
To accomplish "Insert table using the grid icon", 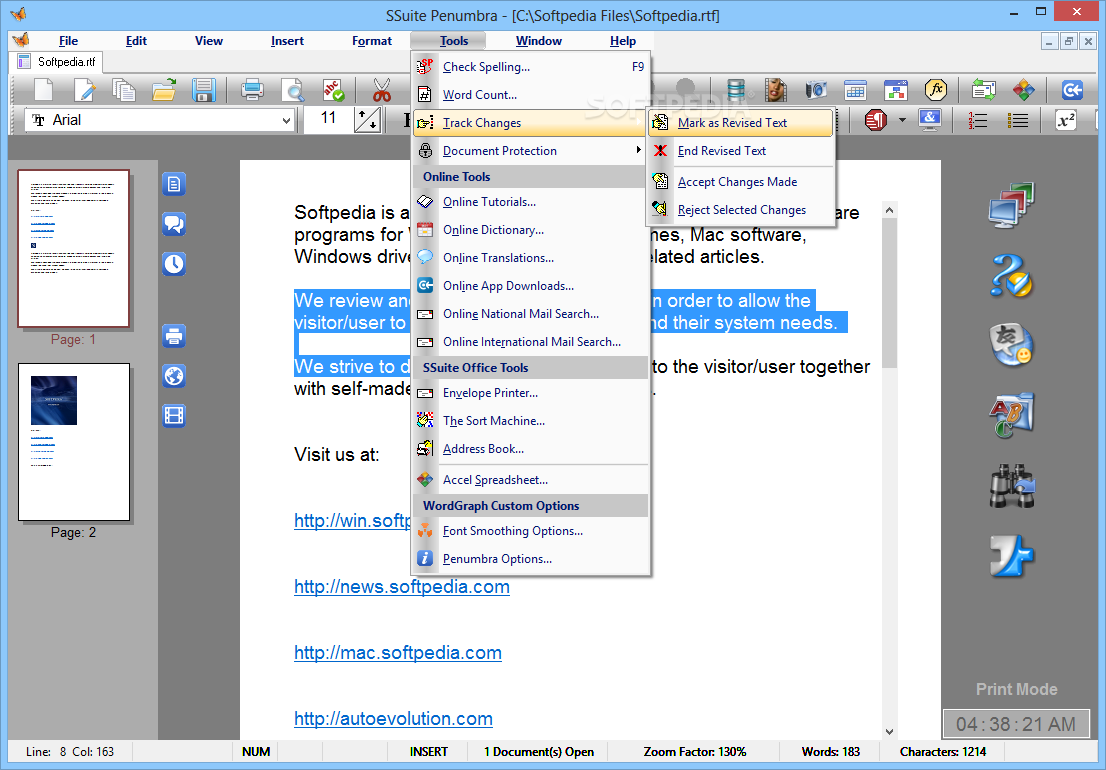I will point(856,90).
